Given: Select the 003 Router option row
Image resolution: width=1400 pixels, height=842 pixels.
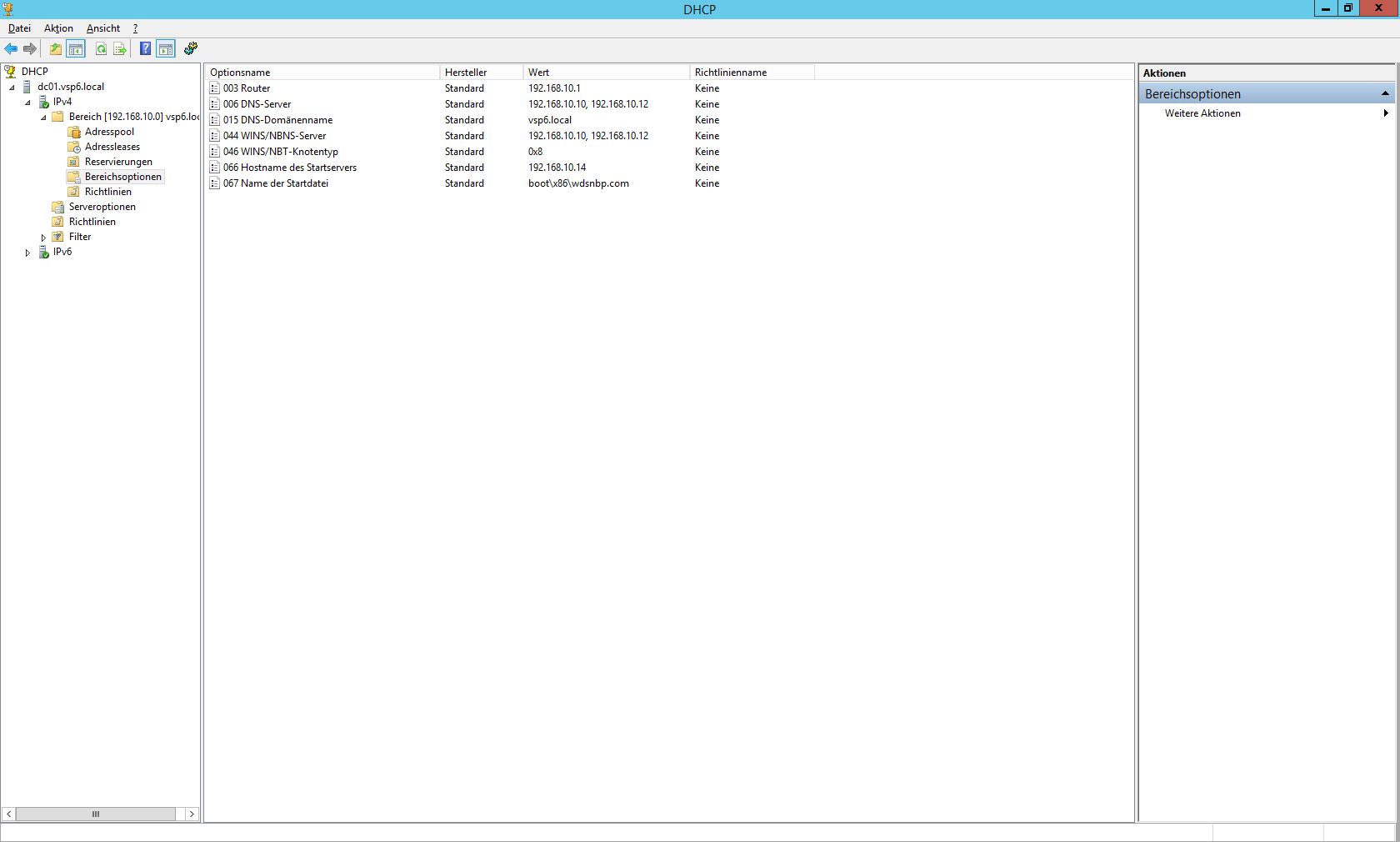Looking at the screenshot, I should (247, 88).
